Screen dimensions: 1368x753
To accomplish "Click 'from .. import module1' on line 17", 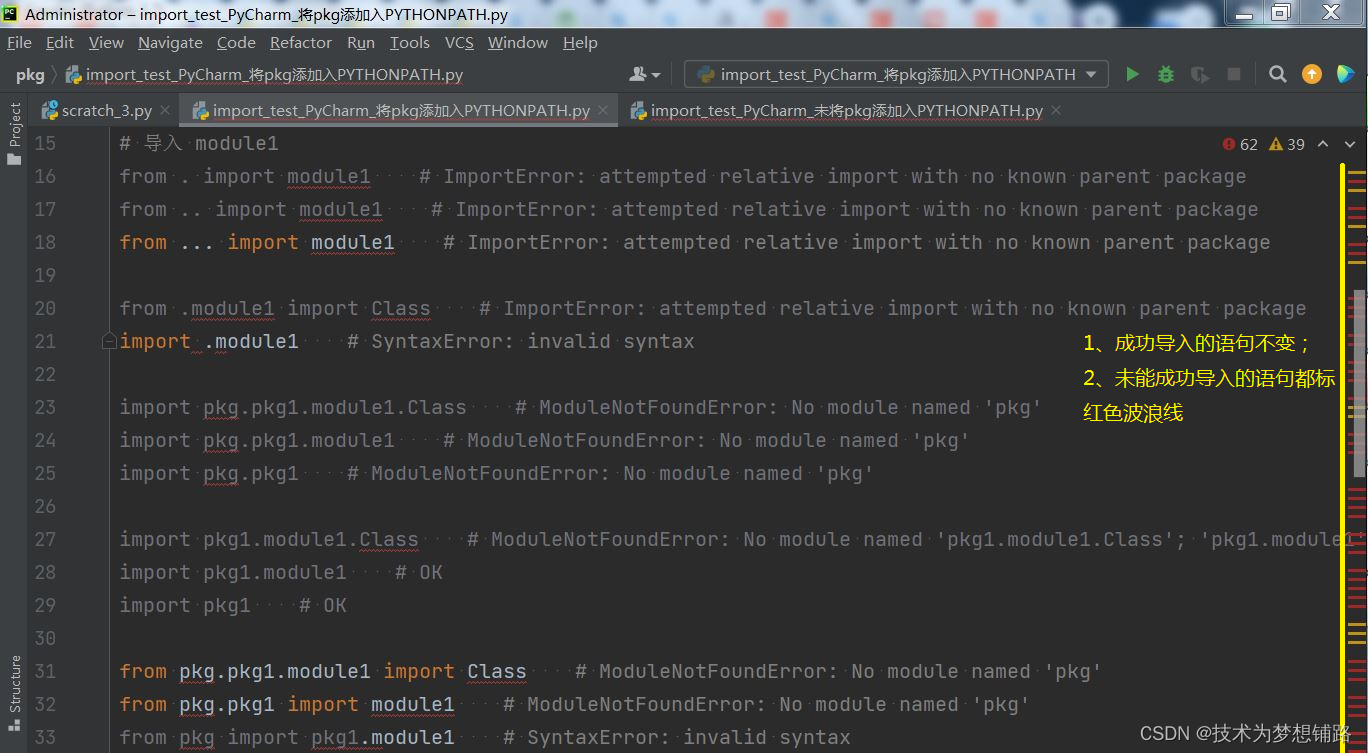I will pyautogui.click(x=251, y=209).
